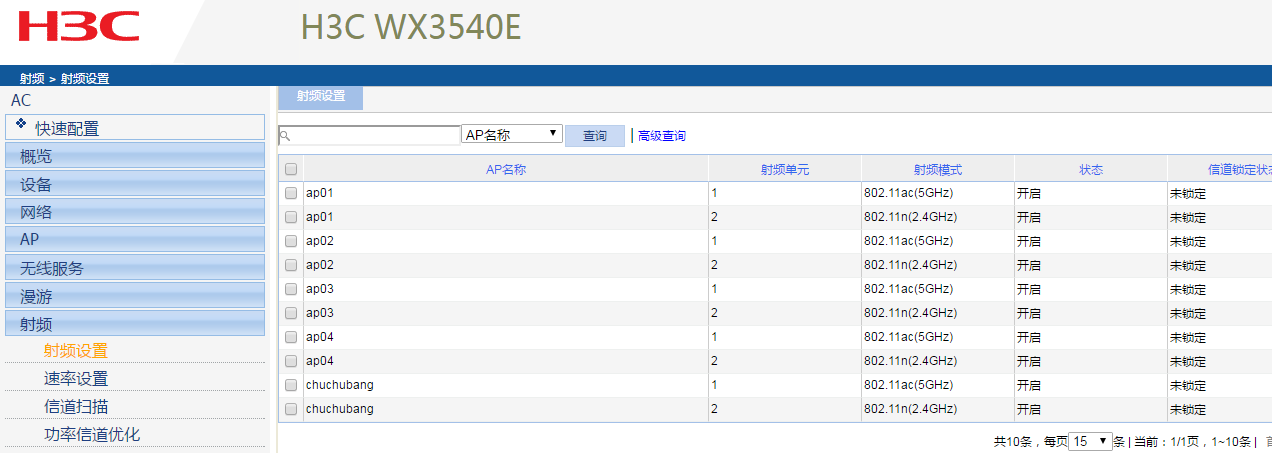
Task: Expand the AP menu section
Action: tap(135, 239)
